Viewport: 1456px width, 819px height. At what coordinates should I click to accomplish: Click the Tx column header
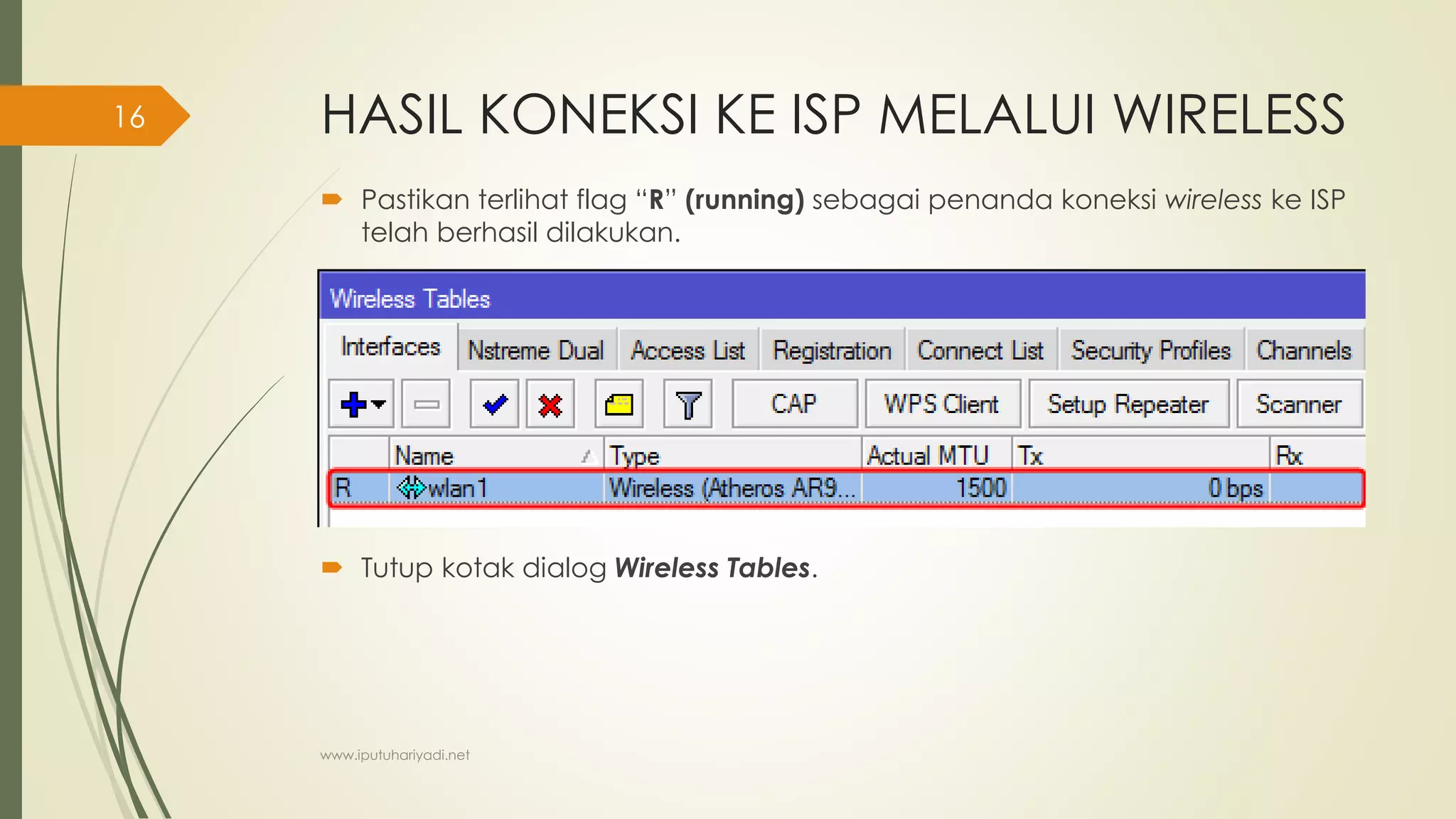point(1140,455)
